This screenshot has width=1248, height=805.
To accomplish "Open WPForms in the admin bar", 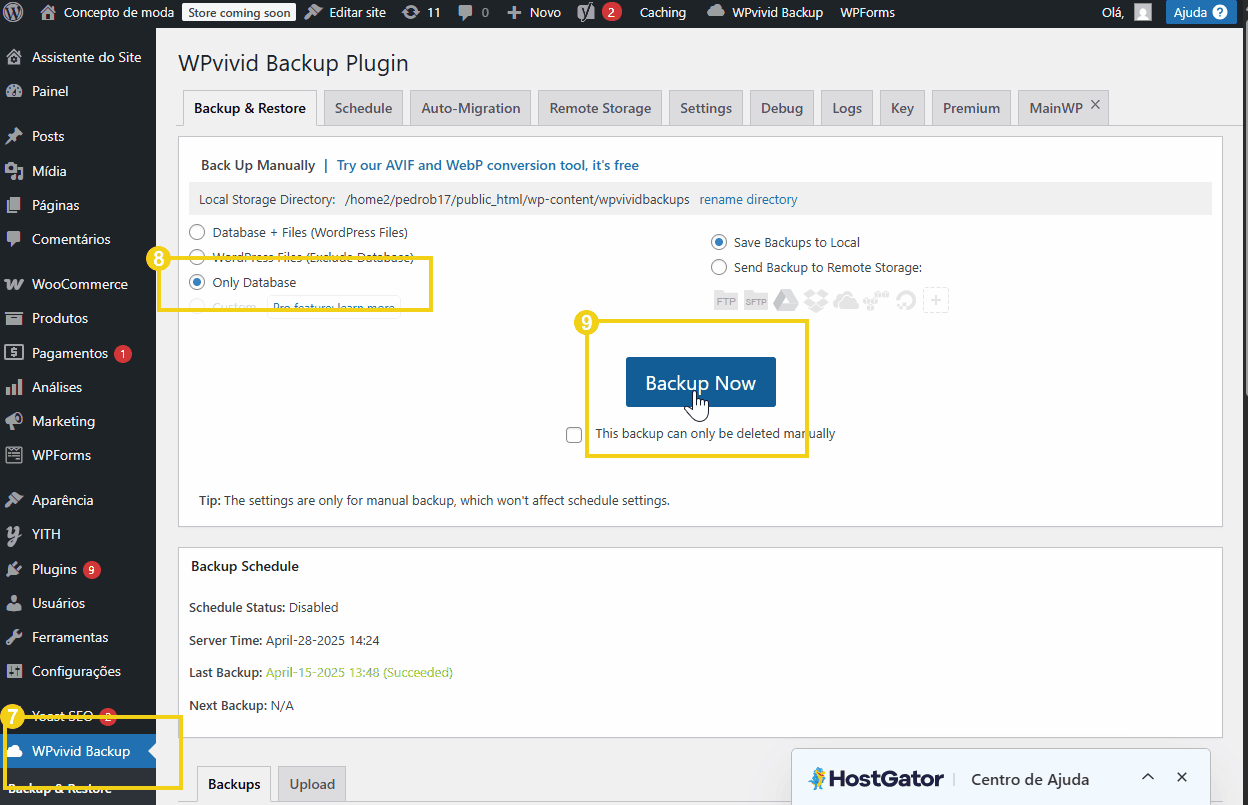I will tap(868, 13).
